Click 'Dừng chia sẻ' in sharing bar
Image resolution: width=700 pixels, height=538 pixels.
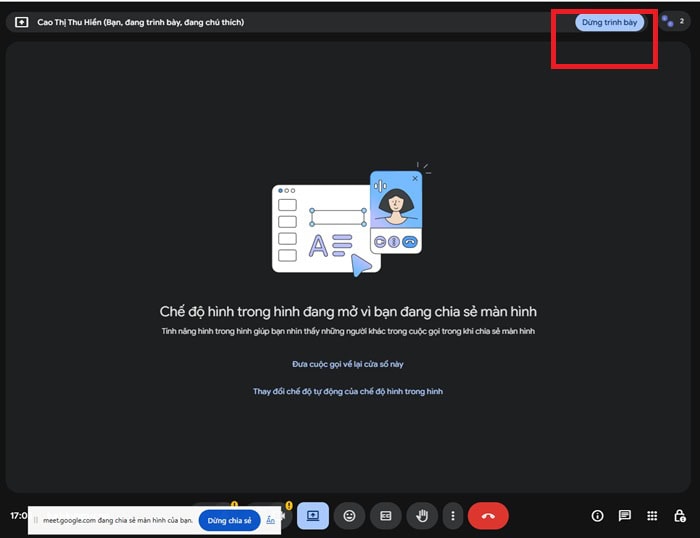click(x=229, y=521)
